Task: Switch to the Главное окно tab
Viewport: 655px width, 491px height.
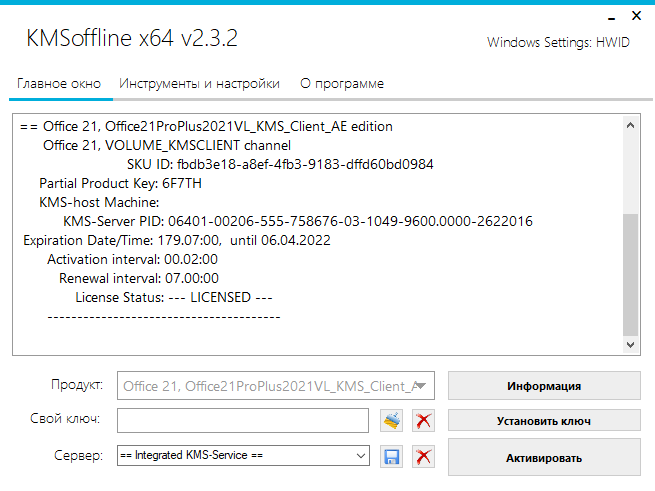Action: [x=60, y=84]
